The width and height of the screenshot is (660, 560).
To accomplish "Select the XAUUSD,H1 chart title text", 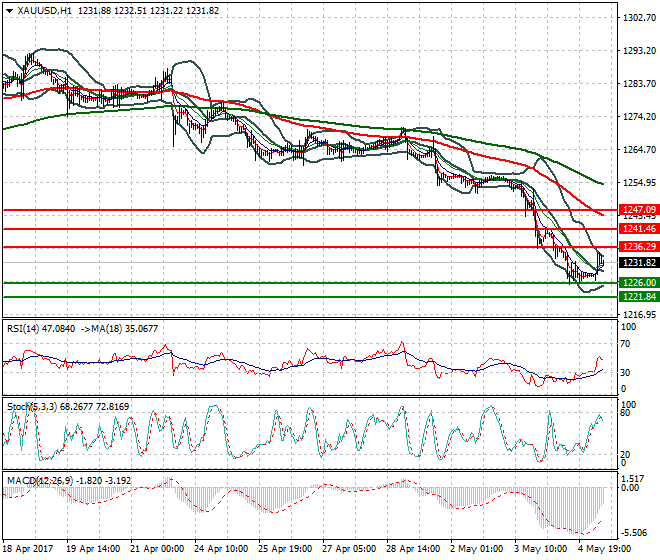I will point(44,11).
